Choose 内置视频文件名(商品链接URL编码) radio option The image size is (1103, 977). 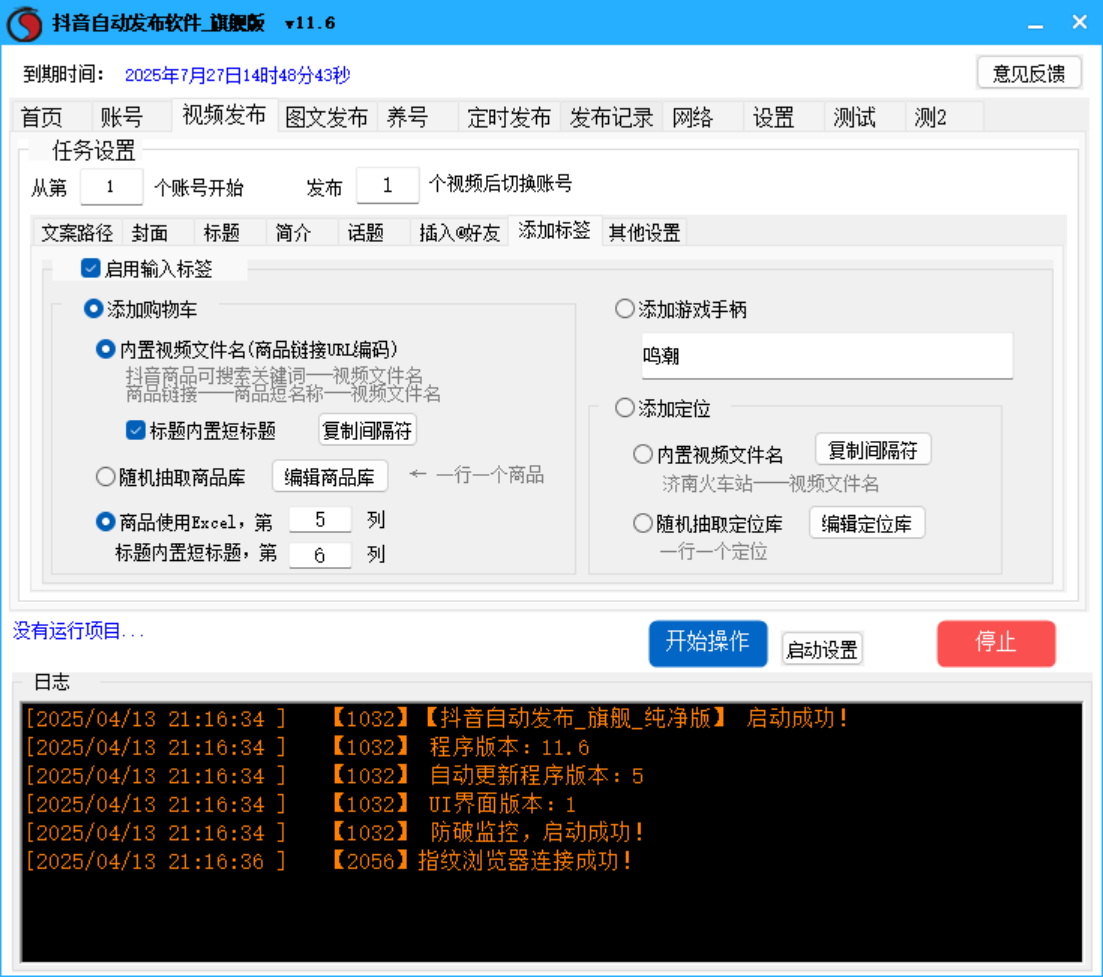[x=106, y=350]
